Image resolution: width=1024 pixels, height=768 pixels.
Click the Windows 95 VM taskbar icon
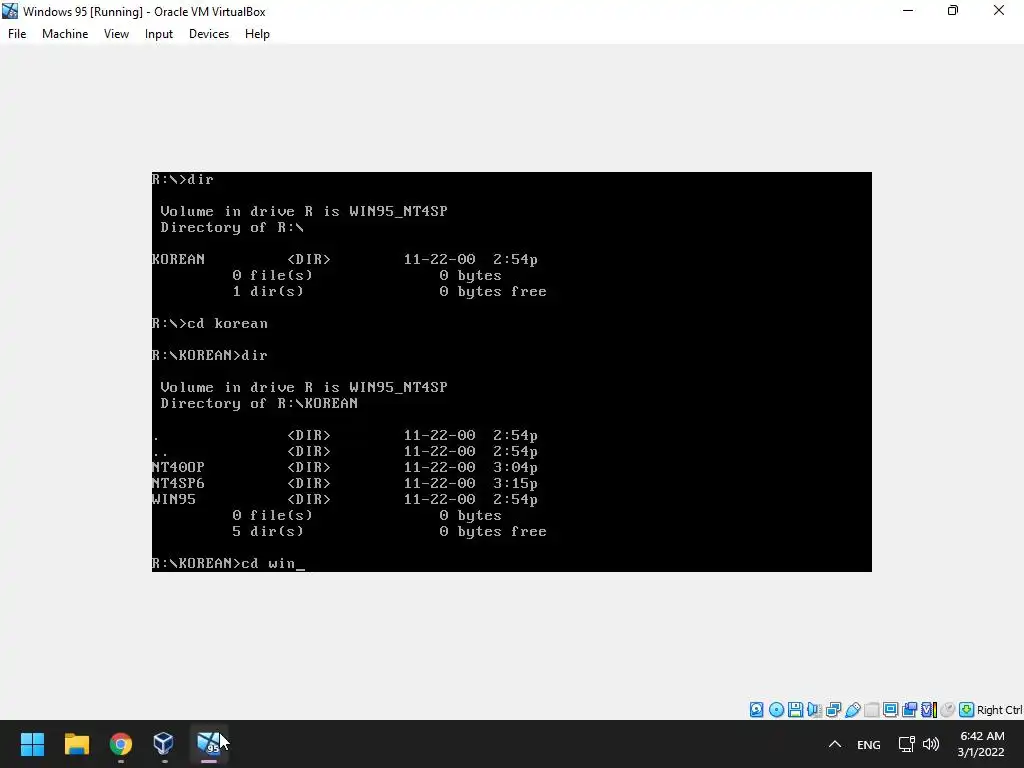tap(209, 744)
